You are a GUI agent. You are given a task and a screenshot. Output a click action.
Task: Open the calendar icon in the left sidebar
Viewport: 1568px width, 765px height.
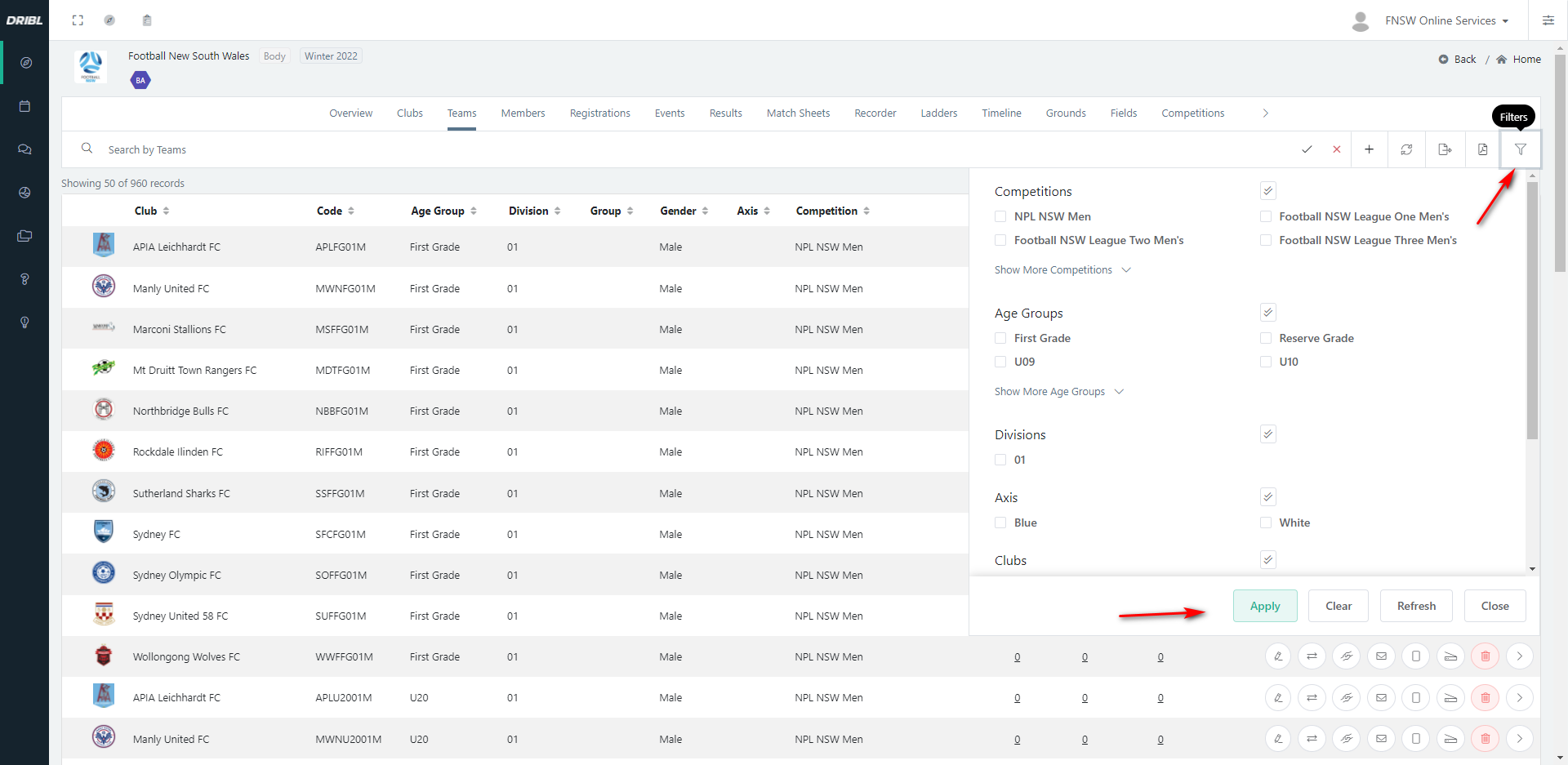(24, 106)
